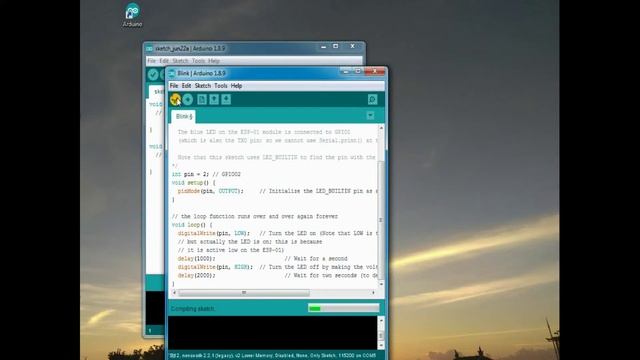
Task: Open sketch using up-arrow toolbar icon
Action: coord(214,99)
